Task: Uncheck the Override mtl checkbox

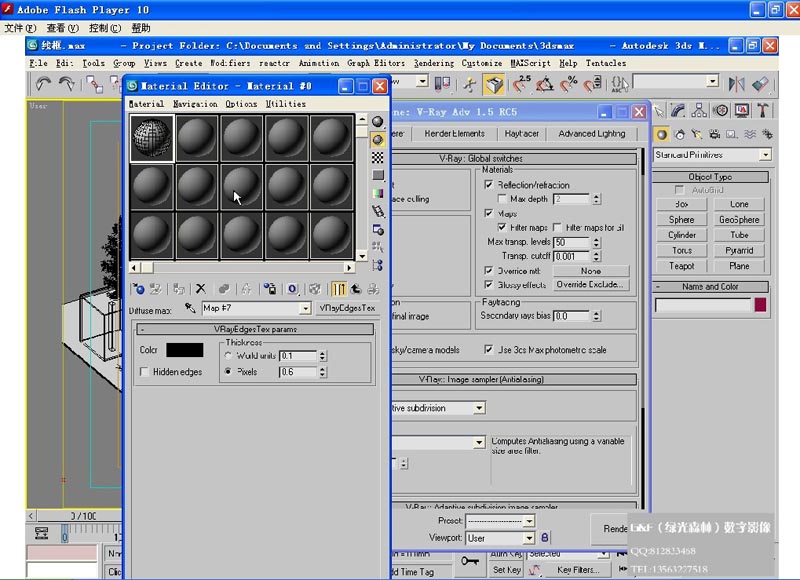Action: [x=489, y=270]
